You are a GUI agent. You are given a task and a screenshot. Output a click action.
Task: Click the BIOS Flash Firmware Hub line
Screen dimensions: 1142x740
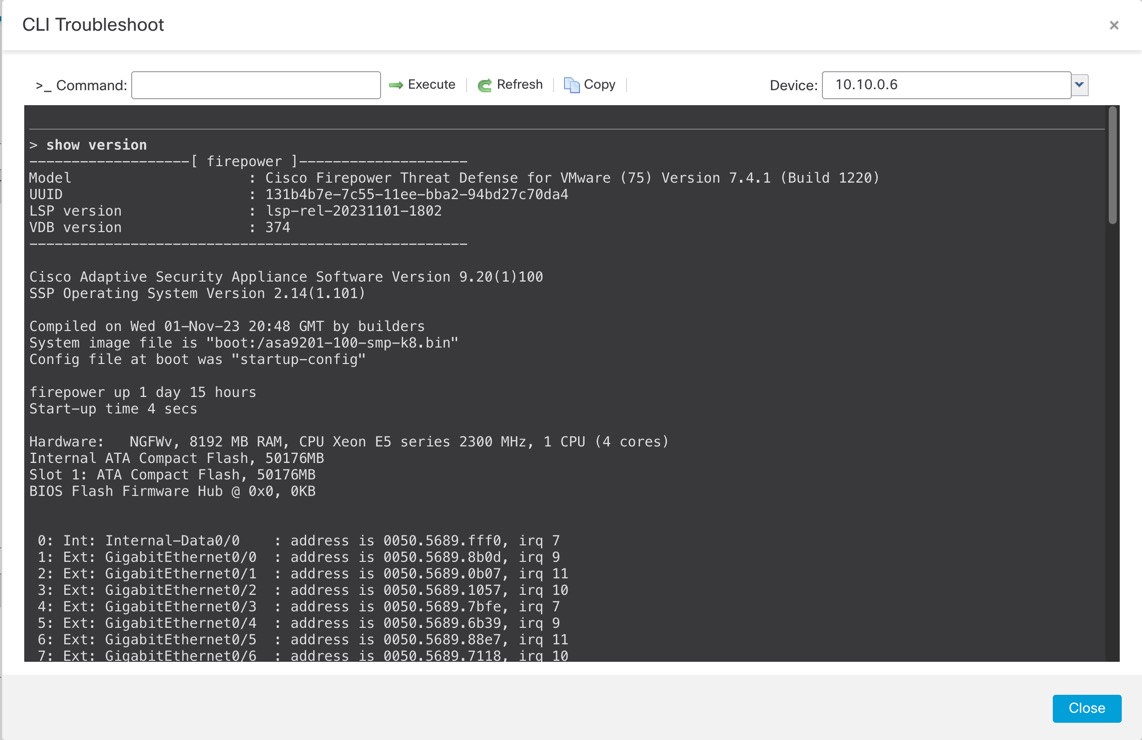173,492
